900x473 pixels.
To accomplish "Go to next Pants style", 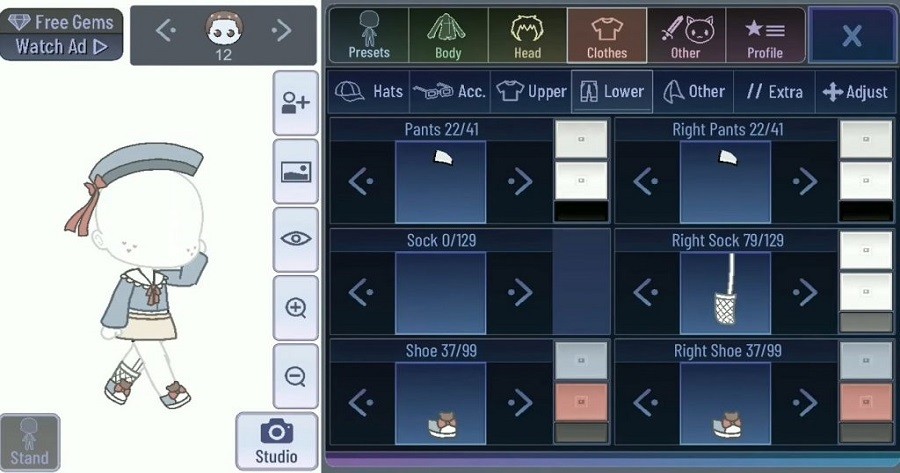I will [x=520, y=181].
